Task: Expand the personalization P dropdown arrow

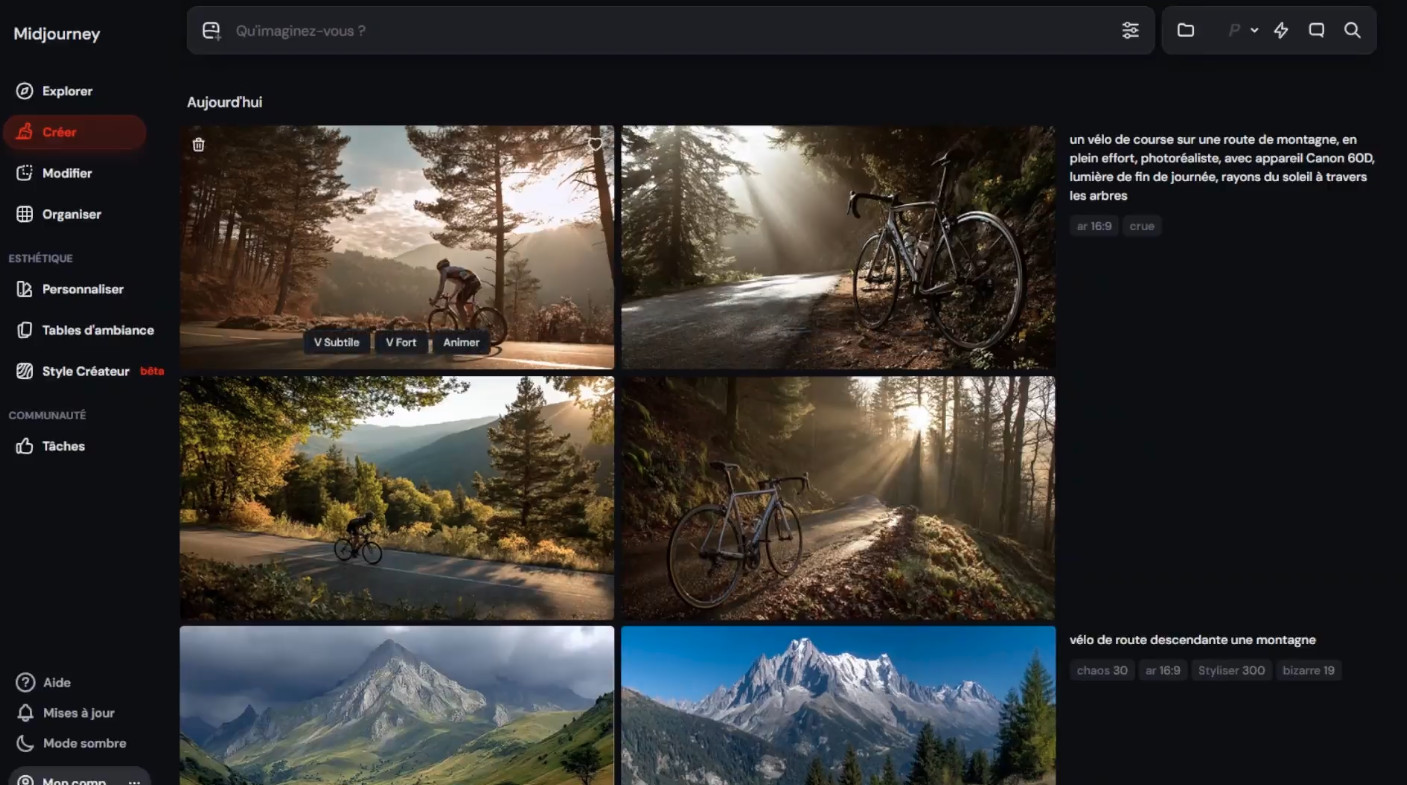Action: pos(1254,31)
